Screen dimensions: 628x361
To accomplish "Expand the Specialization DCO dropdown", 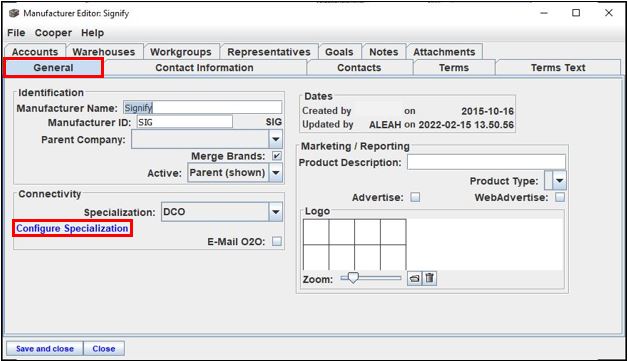I will pos(276,212).
